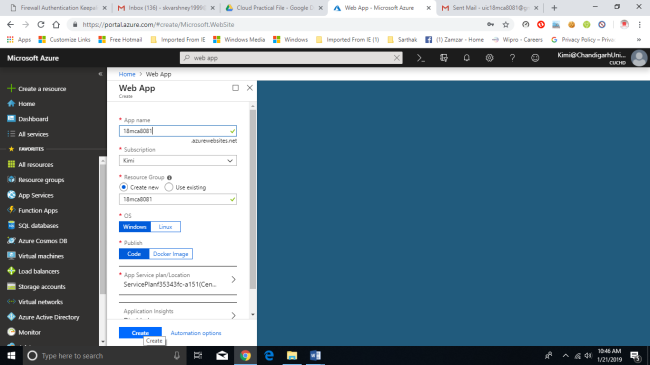
Task: Click the Microsoft Azure logo text
Action: (x=33, y=58)
